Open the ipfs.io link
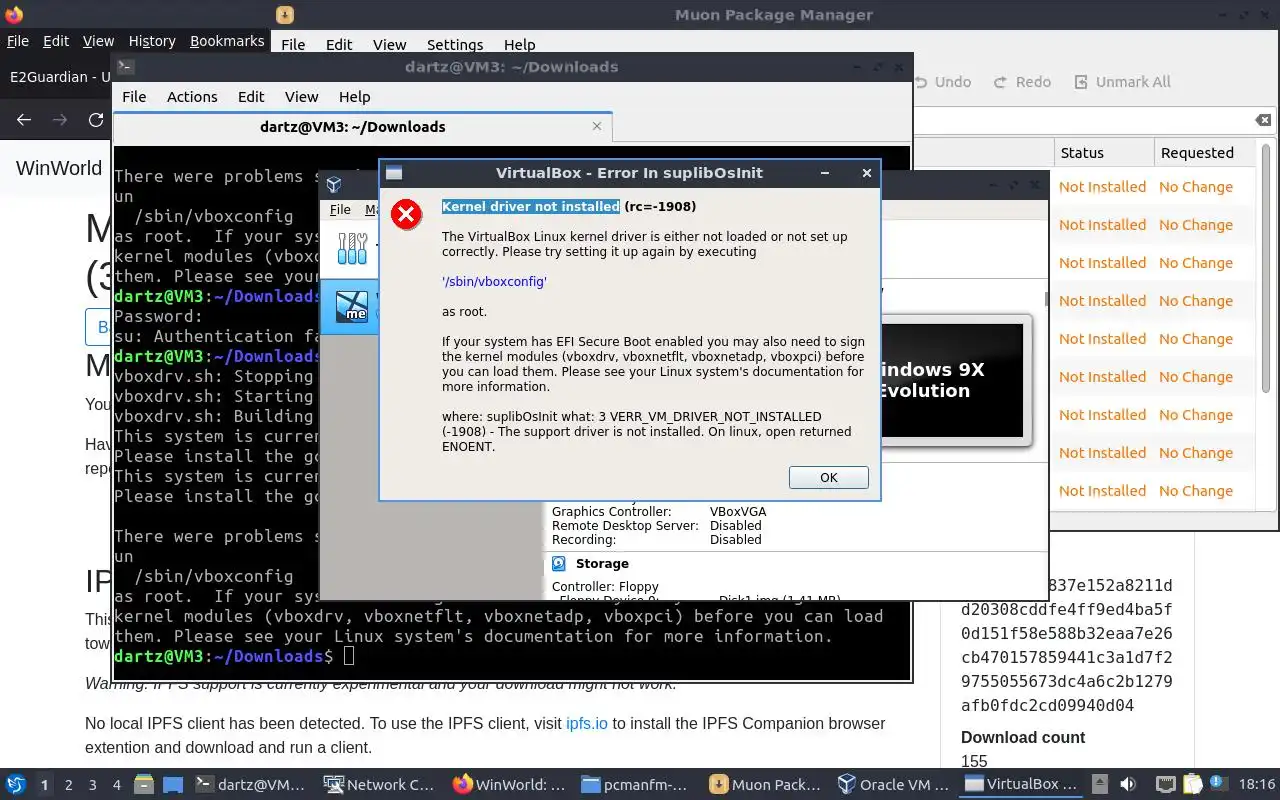 point(587,723)
